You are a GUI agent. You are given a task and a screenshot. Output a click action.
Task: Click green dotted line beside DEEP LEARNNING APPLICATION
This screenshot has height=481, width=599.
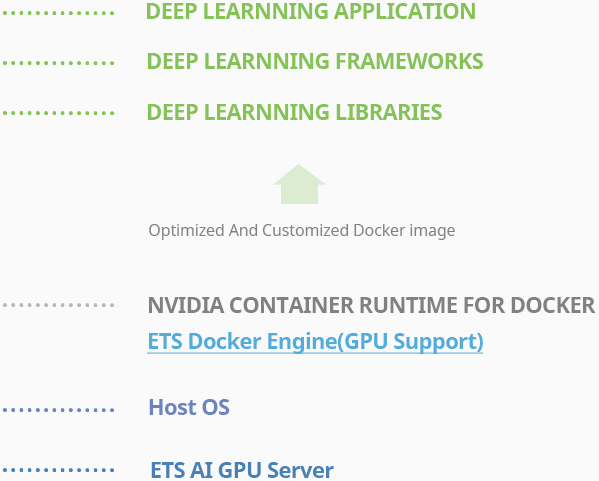pos(58,13)
